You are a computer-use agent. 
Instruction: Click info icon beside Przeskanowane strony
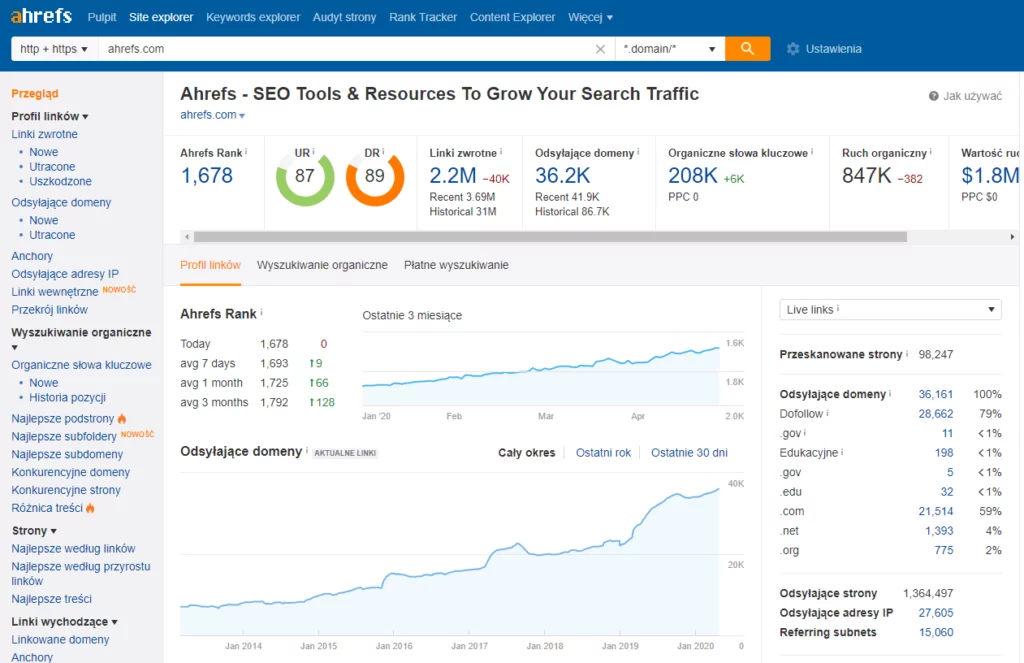pyautogui.click(x=907, y=353)
